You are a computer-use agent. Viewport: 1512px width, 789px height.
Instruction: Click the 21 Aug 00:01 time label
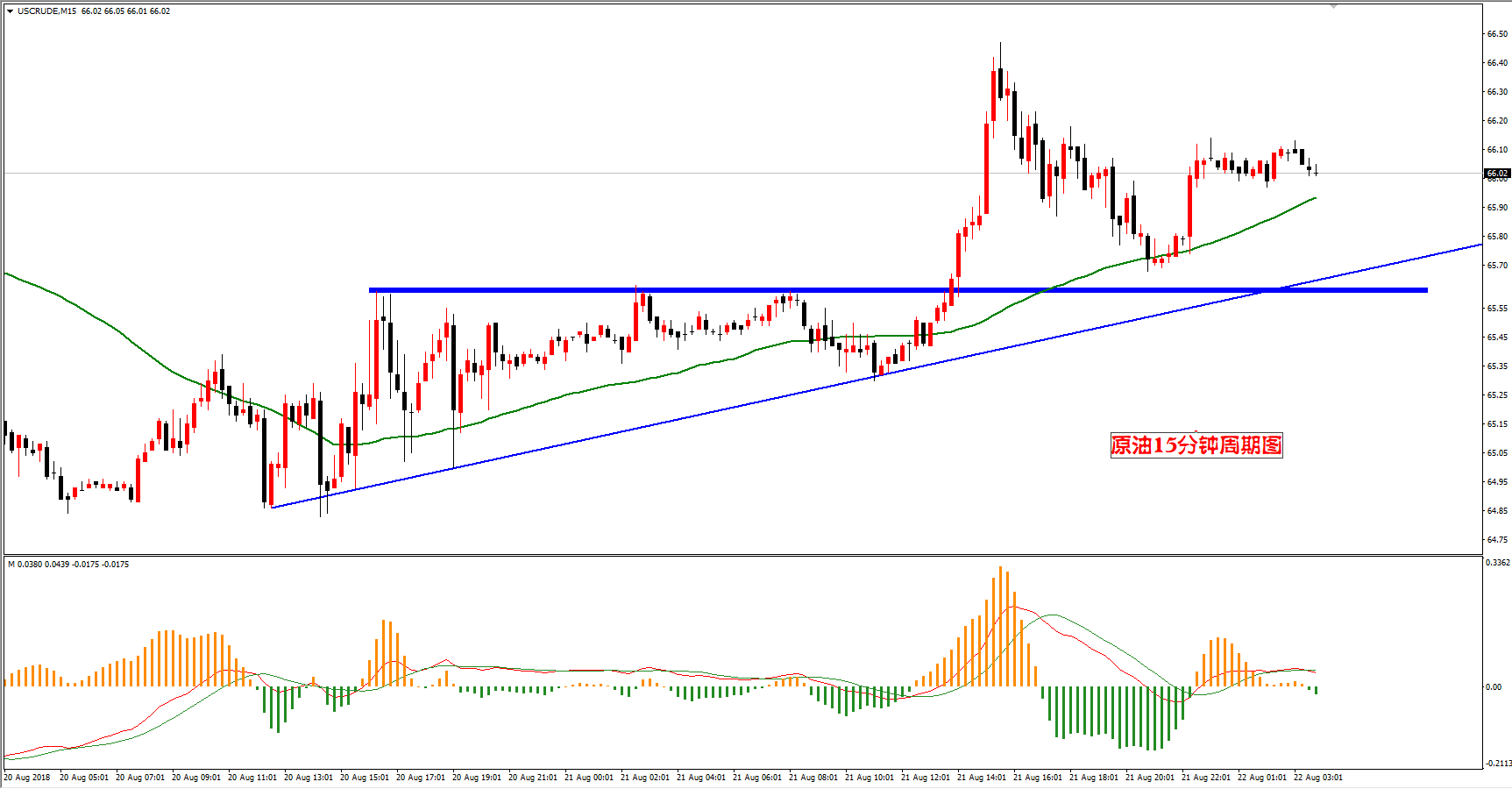click(x=589, y=778)
